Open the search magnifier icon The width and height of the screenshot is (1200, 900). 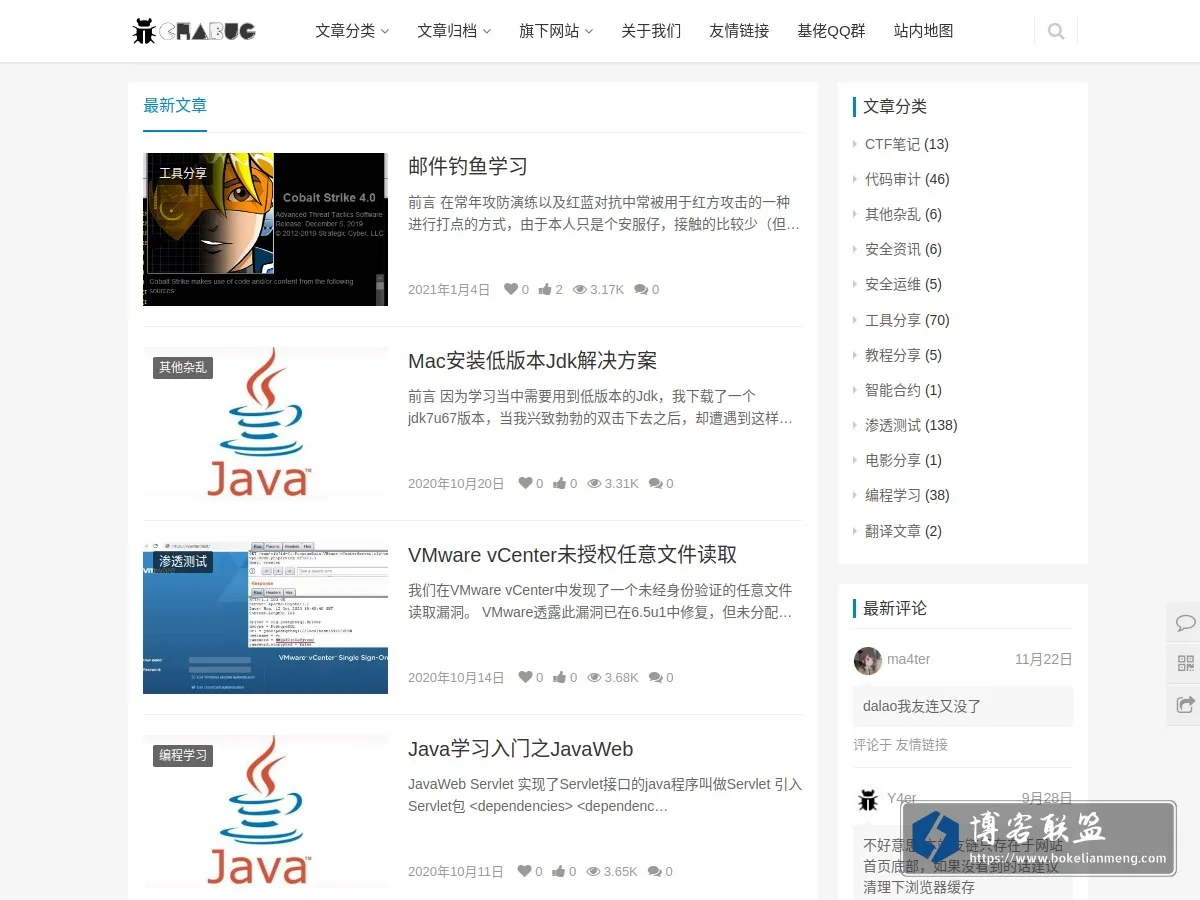tap(1056, 31)
